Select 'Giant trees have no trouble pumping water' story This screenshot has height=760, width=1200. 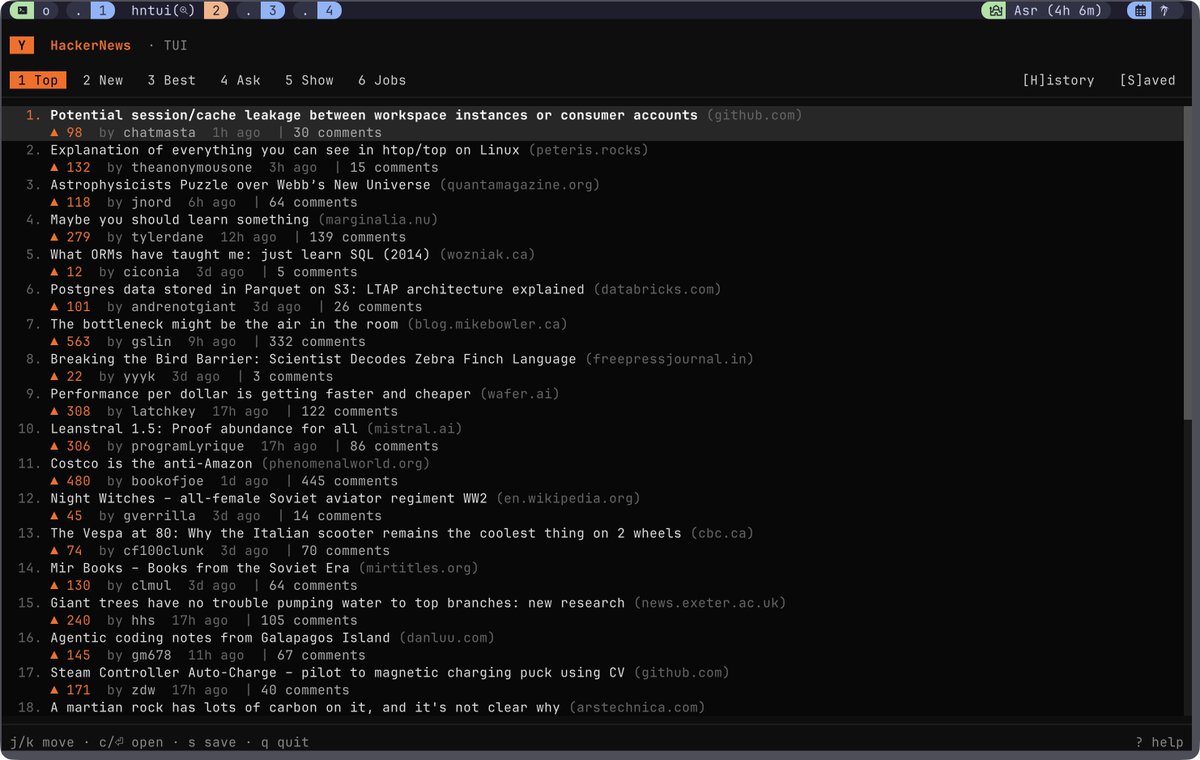337,603
